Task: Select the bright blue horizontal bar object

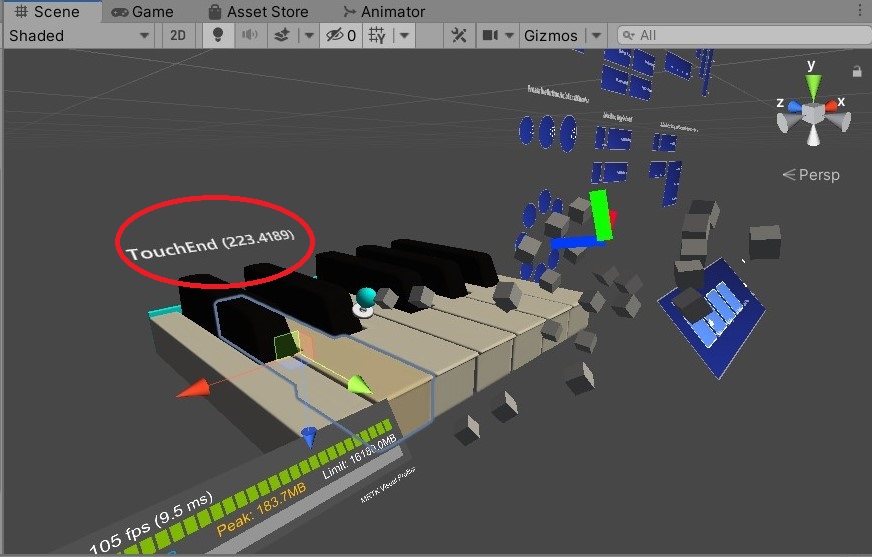Action: pyautogui.click(x=577, y=243)
